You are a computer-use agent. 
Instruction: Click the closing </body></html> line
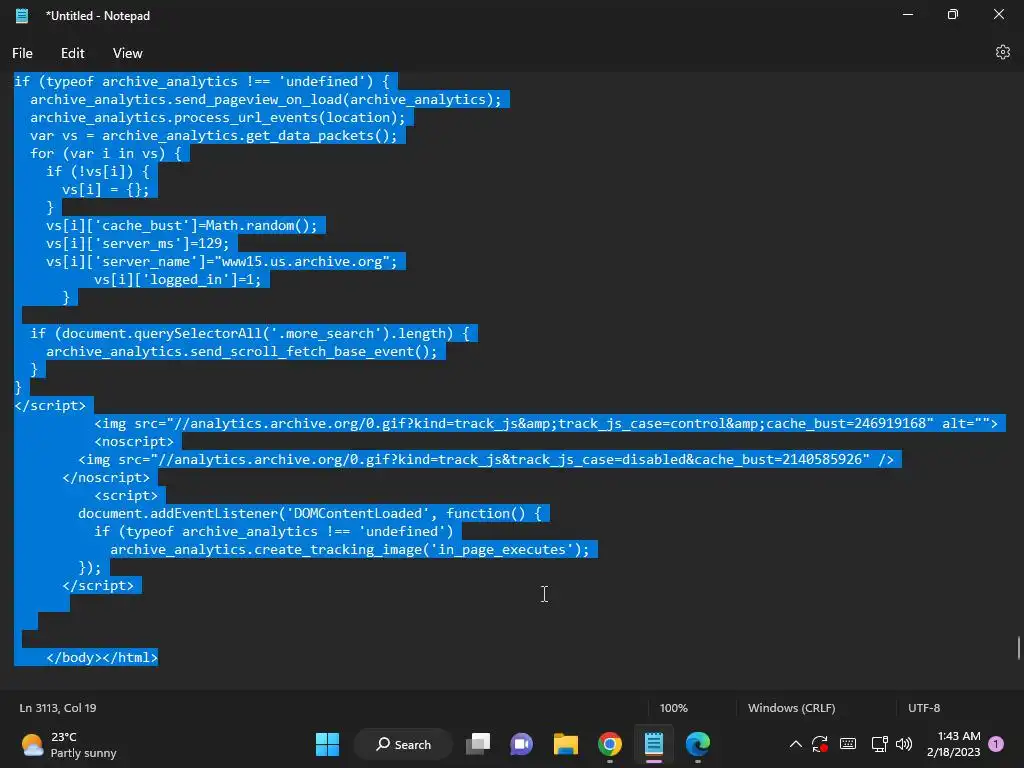(102, 657)
